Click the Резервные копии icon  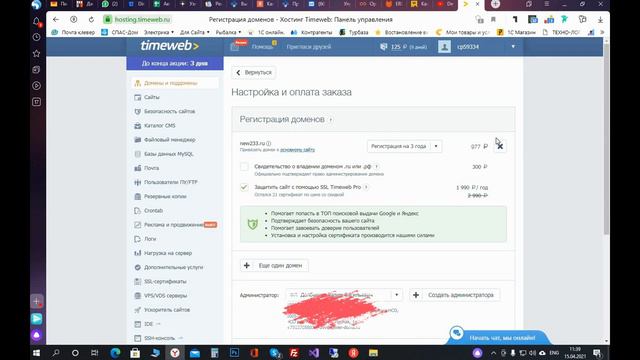point(138,196)
